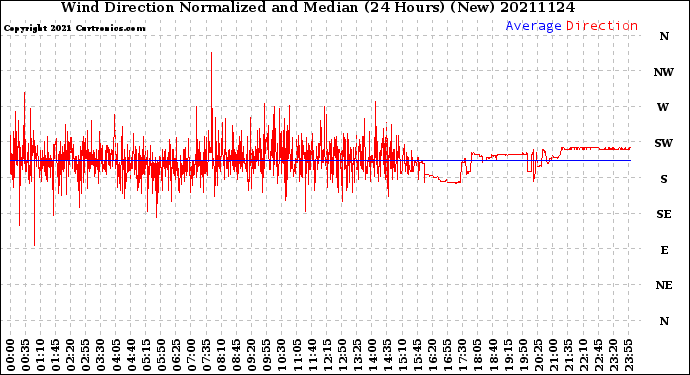
Task: Click the 22:45 time axis label
Action: [598, 355]
